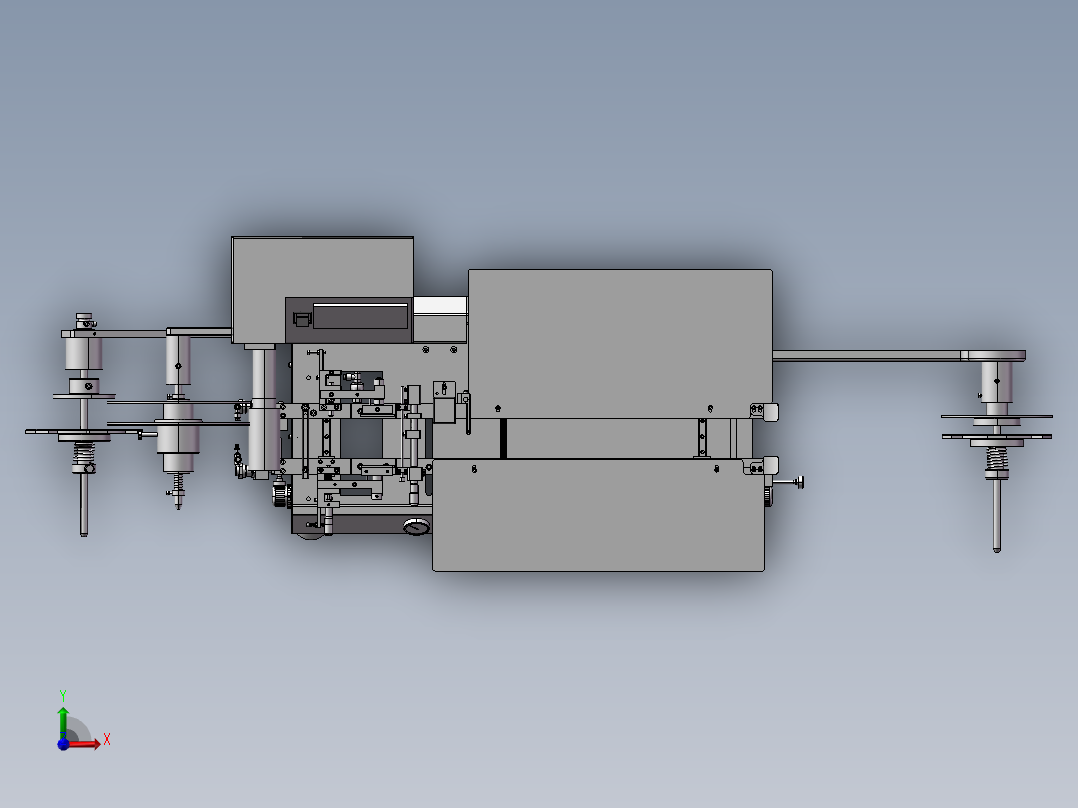Select the white block beside the control display
Screen dimensions: 1078x808
pos(440,306)
